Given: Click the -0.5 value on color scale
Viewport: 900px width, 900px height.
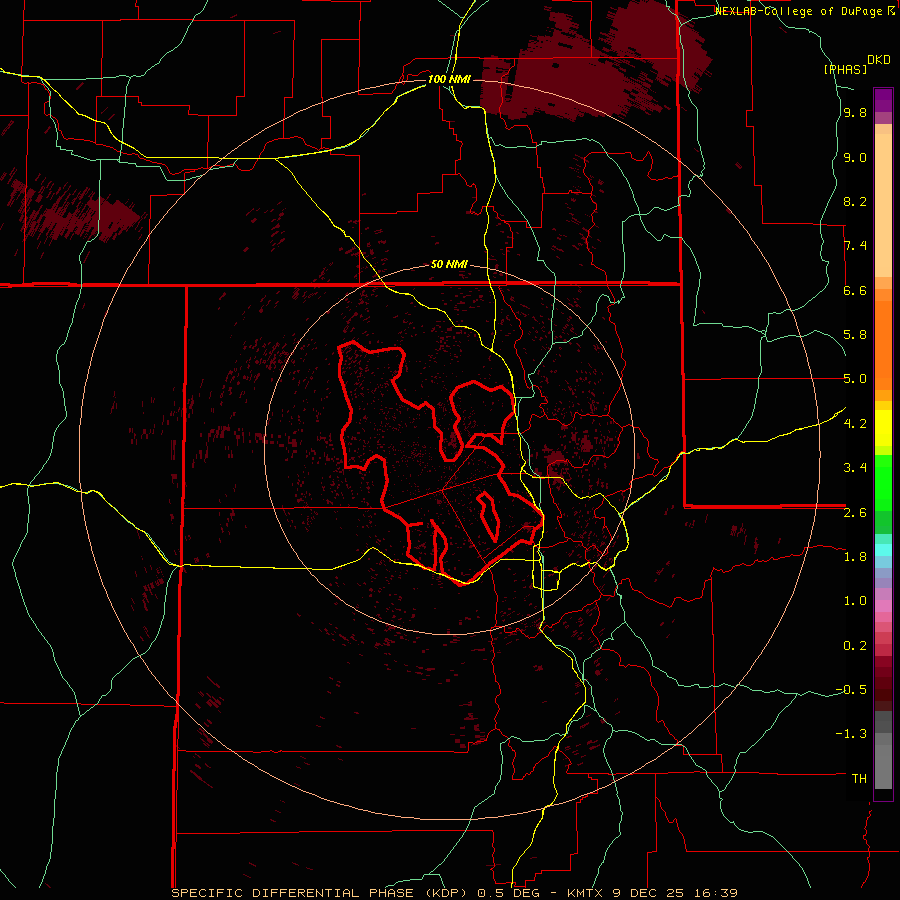Looking at the screenshot, I should pyautogui.click(x=851, y=690).
